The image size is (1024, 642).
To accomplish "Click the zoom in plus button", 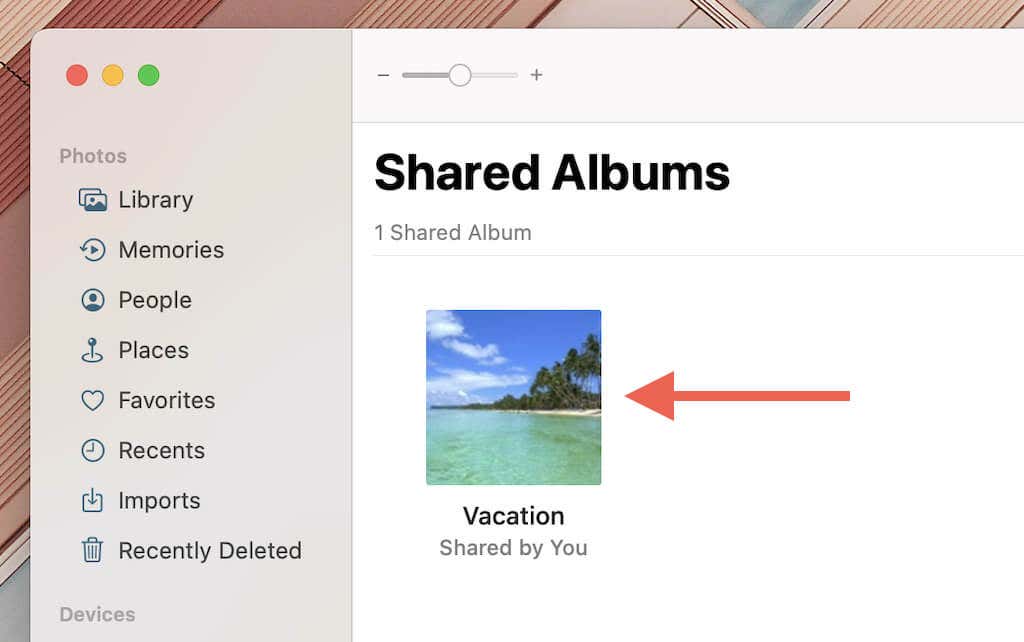I will pyautogui.click(x=536, y=75).
